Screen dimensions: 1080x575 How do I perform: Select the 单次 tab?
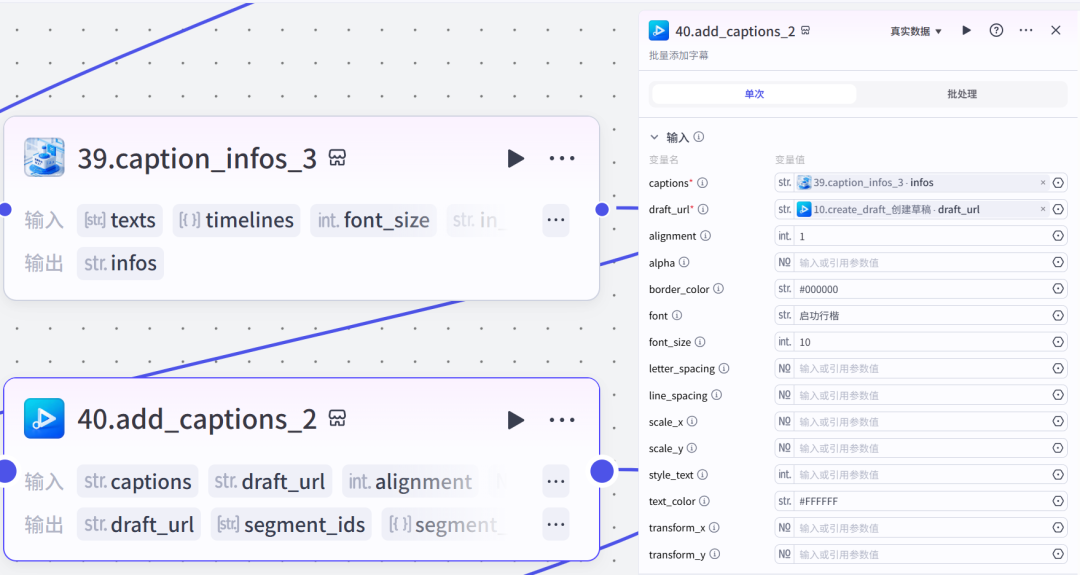pyautogui.click(x=754, y=94)
